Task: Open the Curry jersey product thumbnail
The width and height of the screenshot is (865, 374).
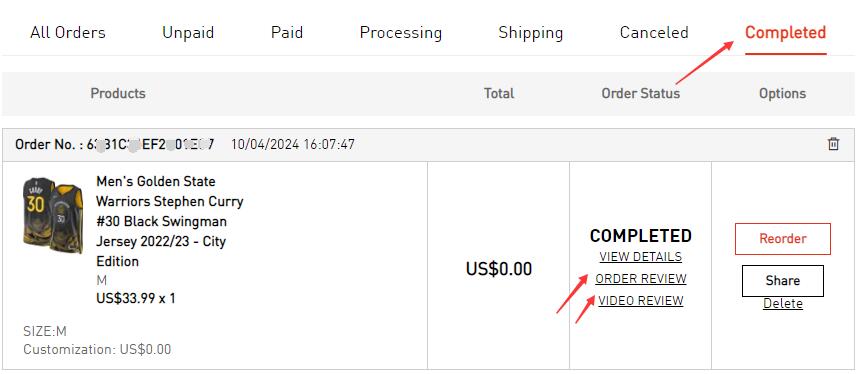Action: (53, 215)
